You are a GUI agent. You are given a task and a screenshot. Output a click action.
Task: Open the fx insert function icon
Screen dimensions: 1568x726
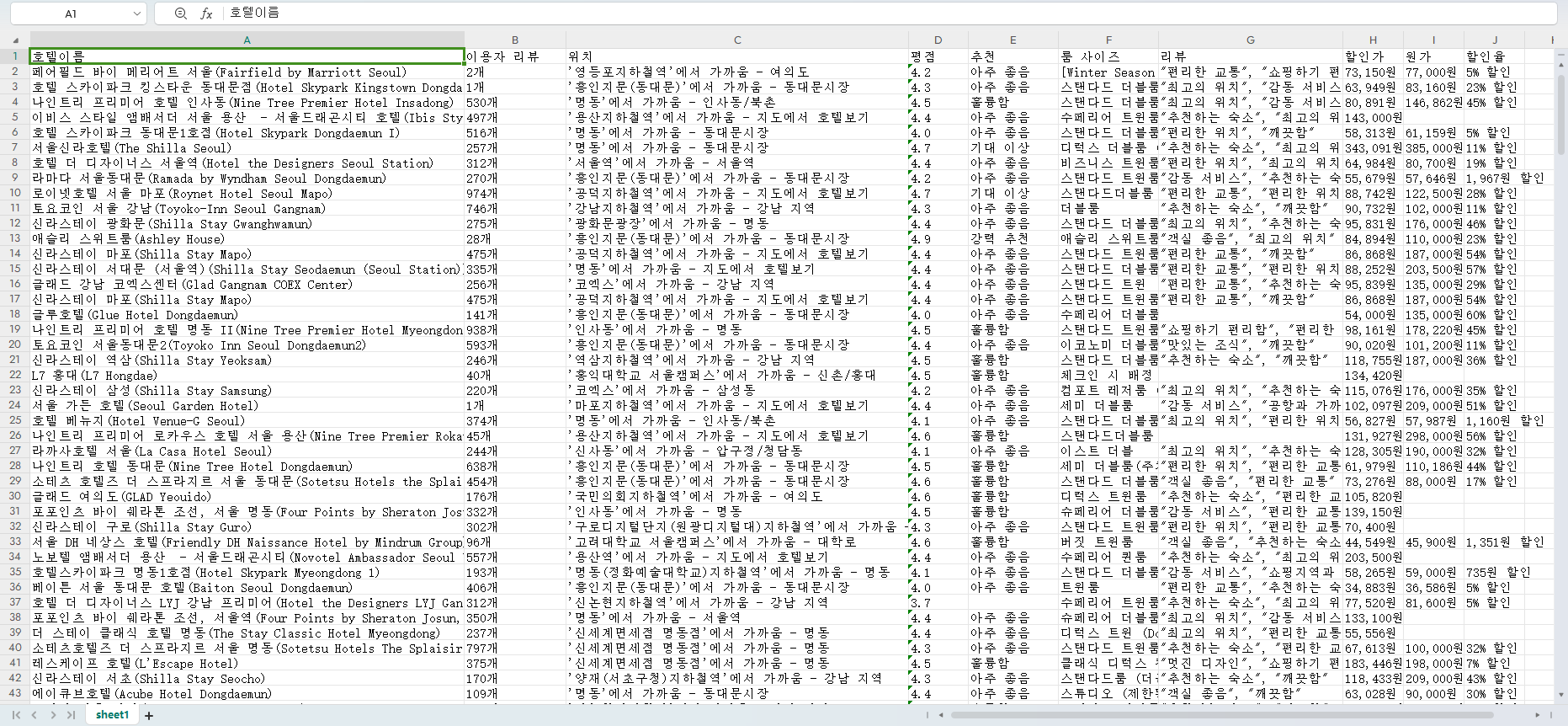[x=206, y=13]
